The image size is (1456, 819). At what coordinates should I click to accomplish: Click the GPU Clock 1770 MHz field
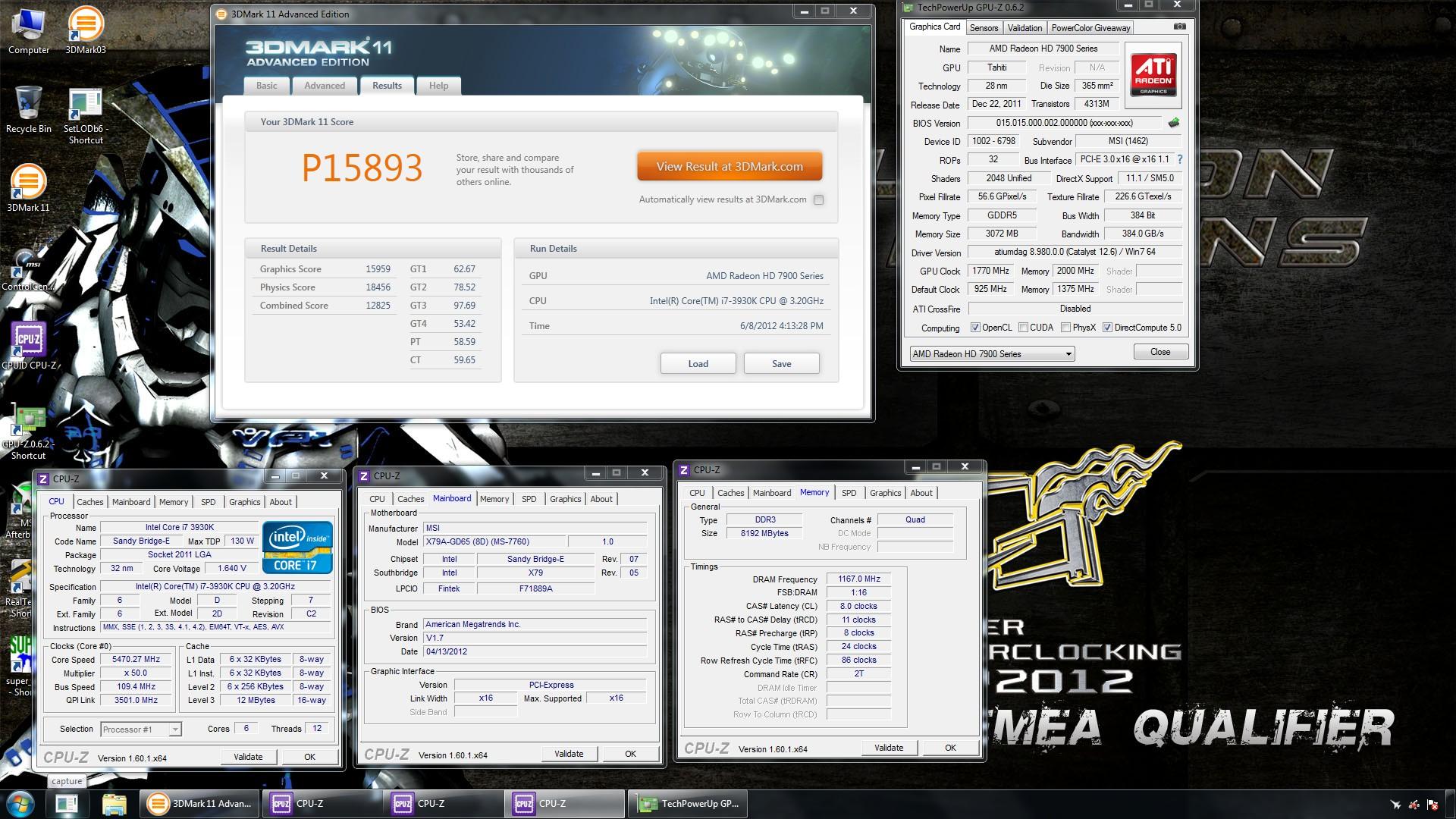tap(990, 271)
